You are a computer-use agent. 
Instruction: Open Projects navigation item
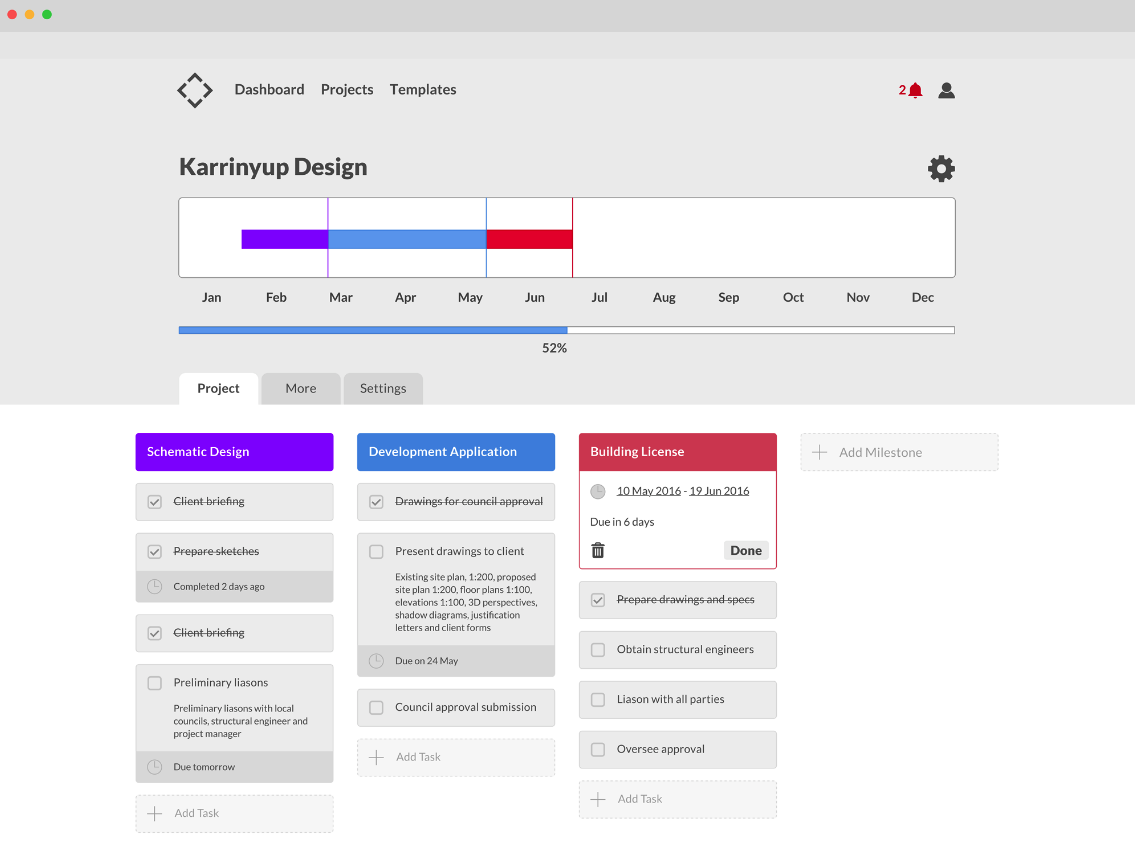pos(347,90)
